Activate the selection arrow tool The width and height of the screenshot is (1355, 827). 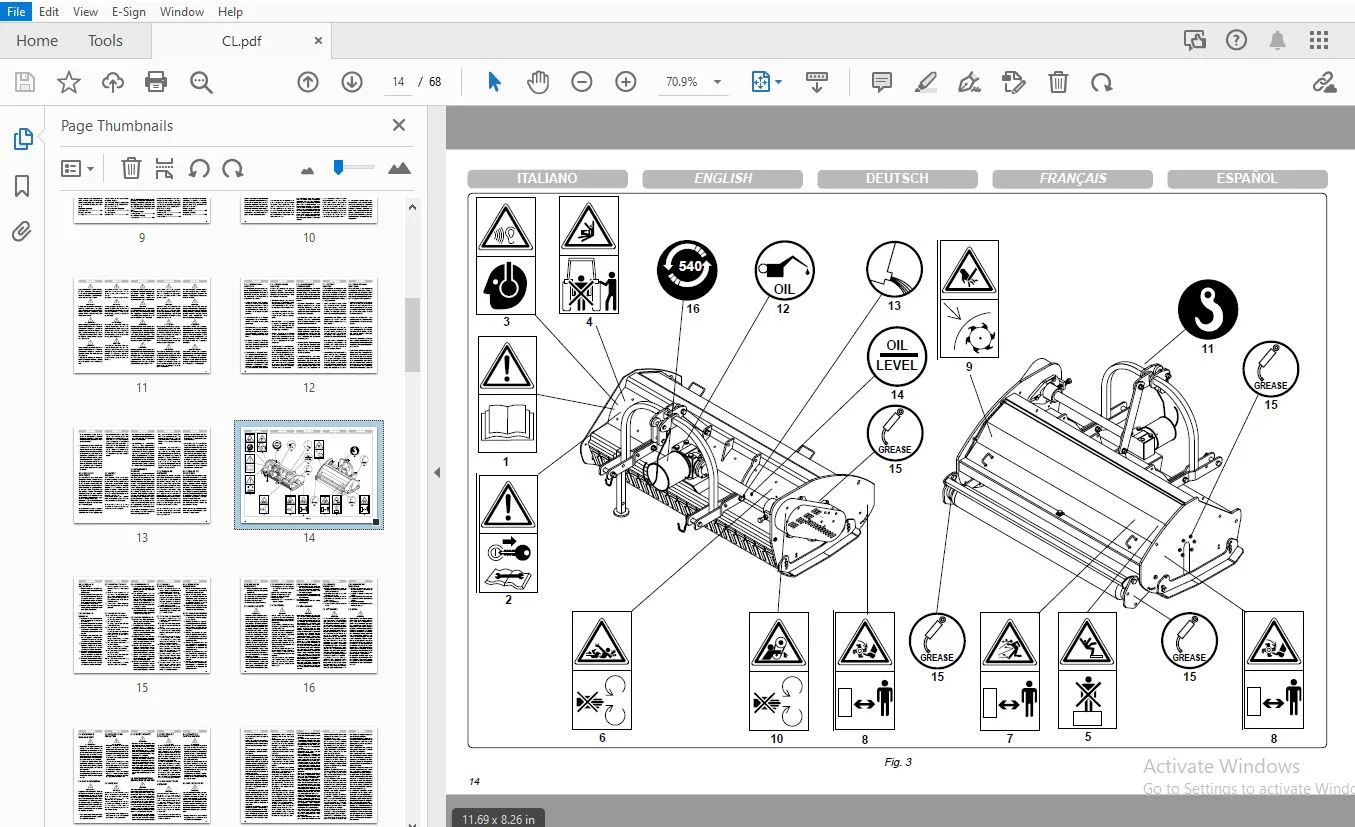pos(494,82)
